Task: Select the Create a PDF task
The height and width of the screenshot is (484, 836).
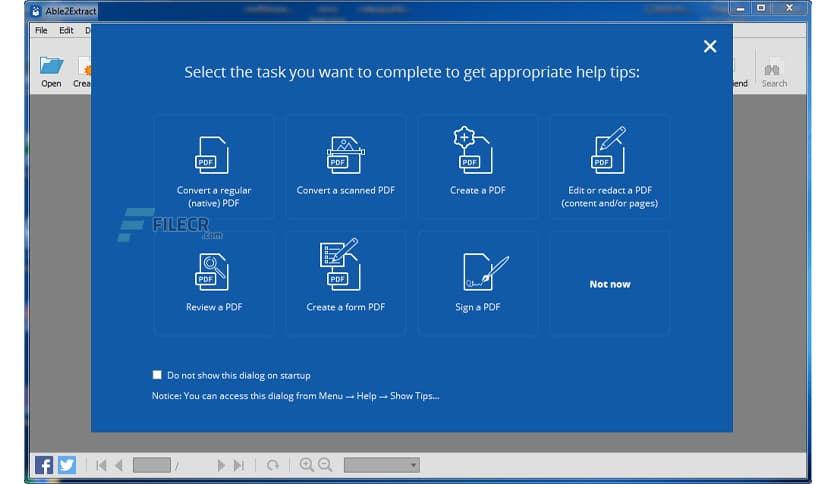Action: [x=478, y=167]
